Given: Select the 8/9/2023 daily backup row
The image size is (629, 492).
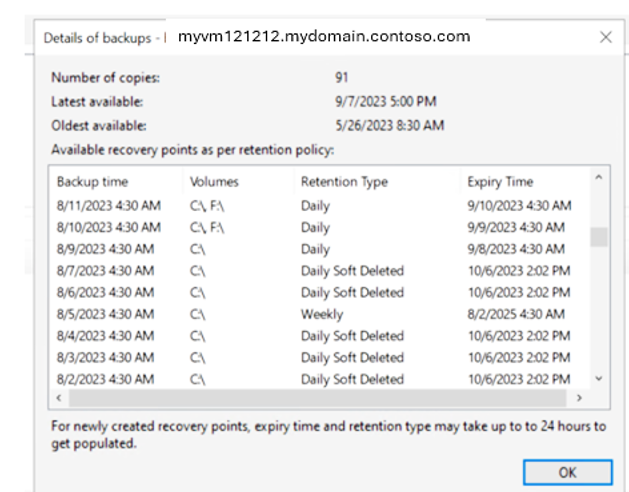Looking at the screenshot, I should (106, 249).
